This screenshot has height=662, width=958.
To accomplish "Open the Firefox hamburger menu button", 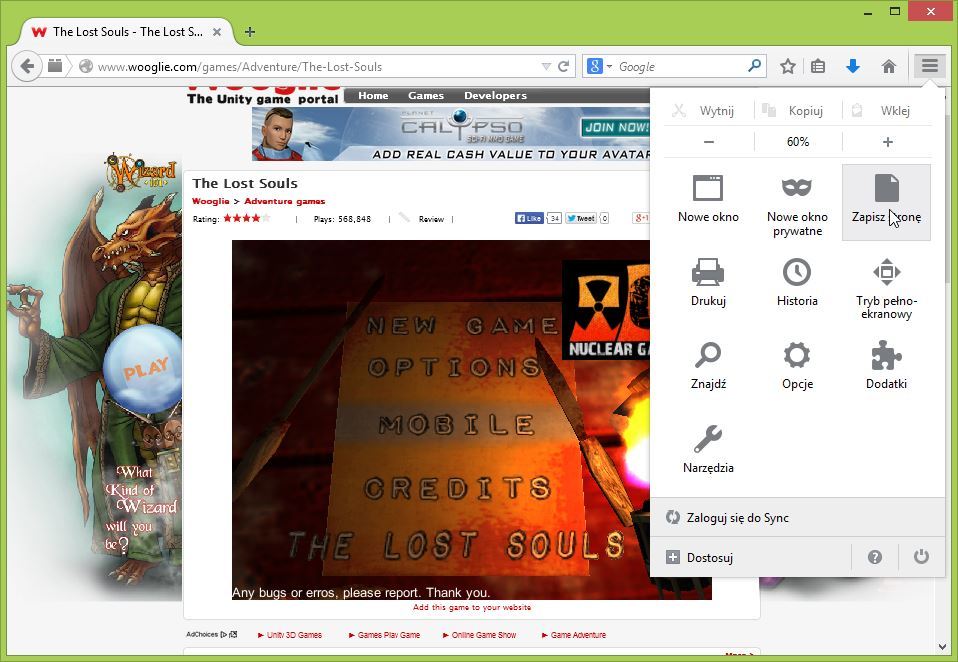I will 930,65.
